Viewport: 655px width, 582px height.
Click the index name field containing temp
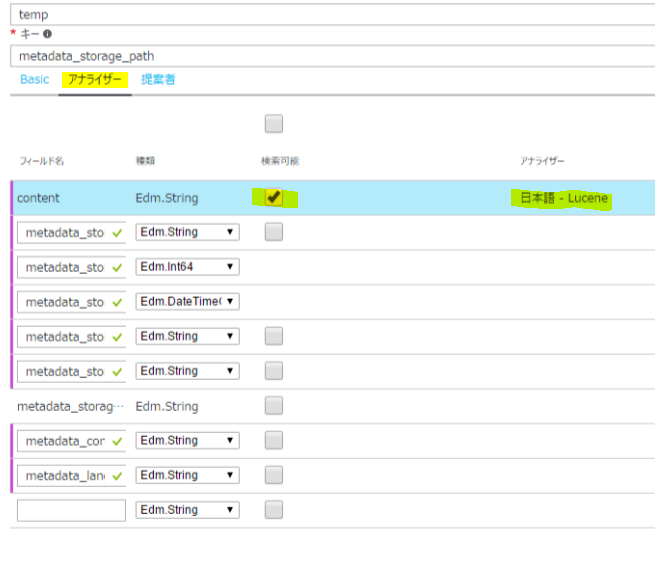click(333, 15)
